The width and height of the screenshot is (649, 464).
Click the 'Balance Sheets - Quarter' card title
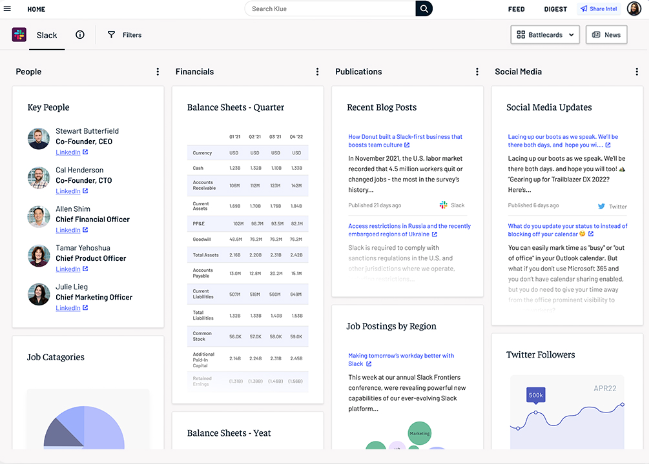pyautogui.click(x=236, y=107)
